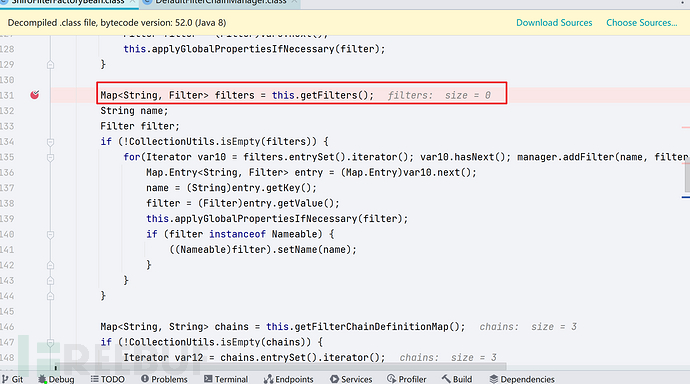This screenshot has width=690, height=384.
Task: Open the Build tool window
Action: [457, 379]
